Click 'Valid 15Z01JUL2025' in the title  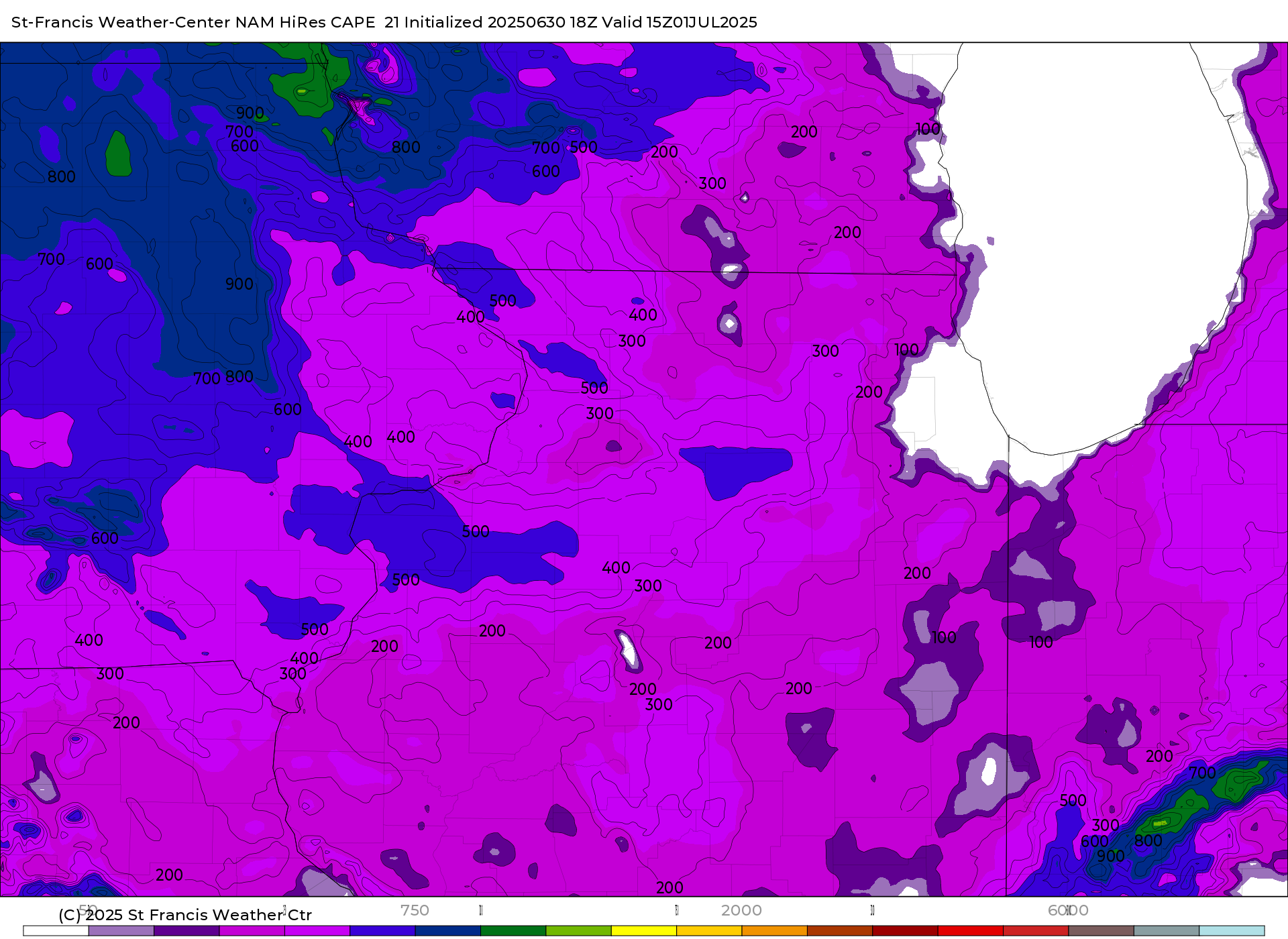tap(680, 22)
